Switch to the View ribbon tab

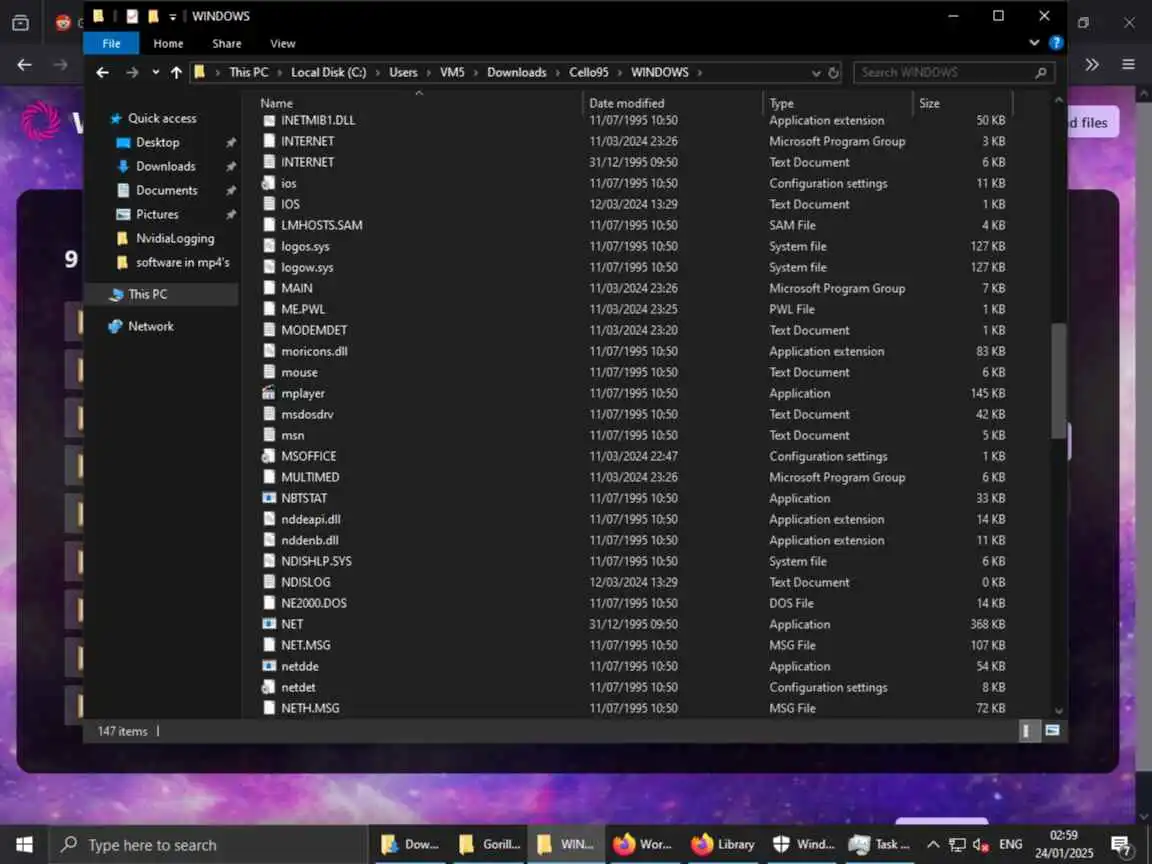click(282, 43)
